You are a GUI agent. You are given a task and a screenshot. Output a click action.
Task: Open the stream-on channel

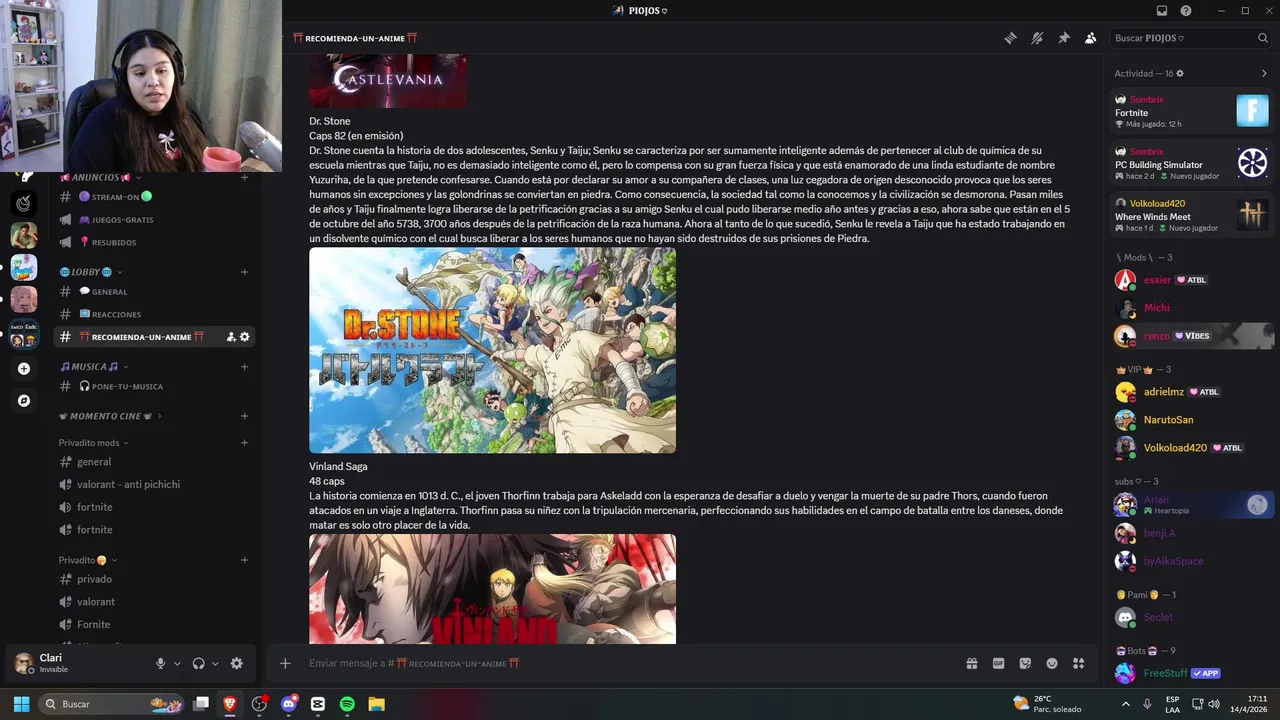[x=155, y=197]
